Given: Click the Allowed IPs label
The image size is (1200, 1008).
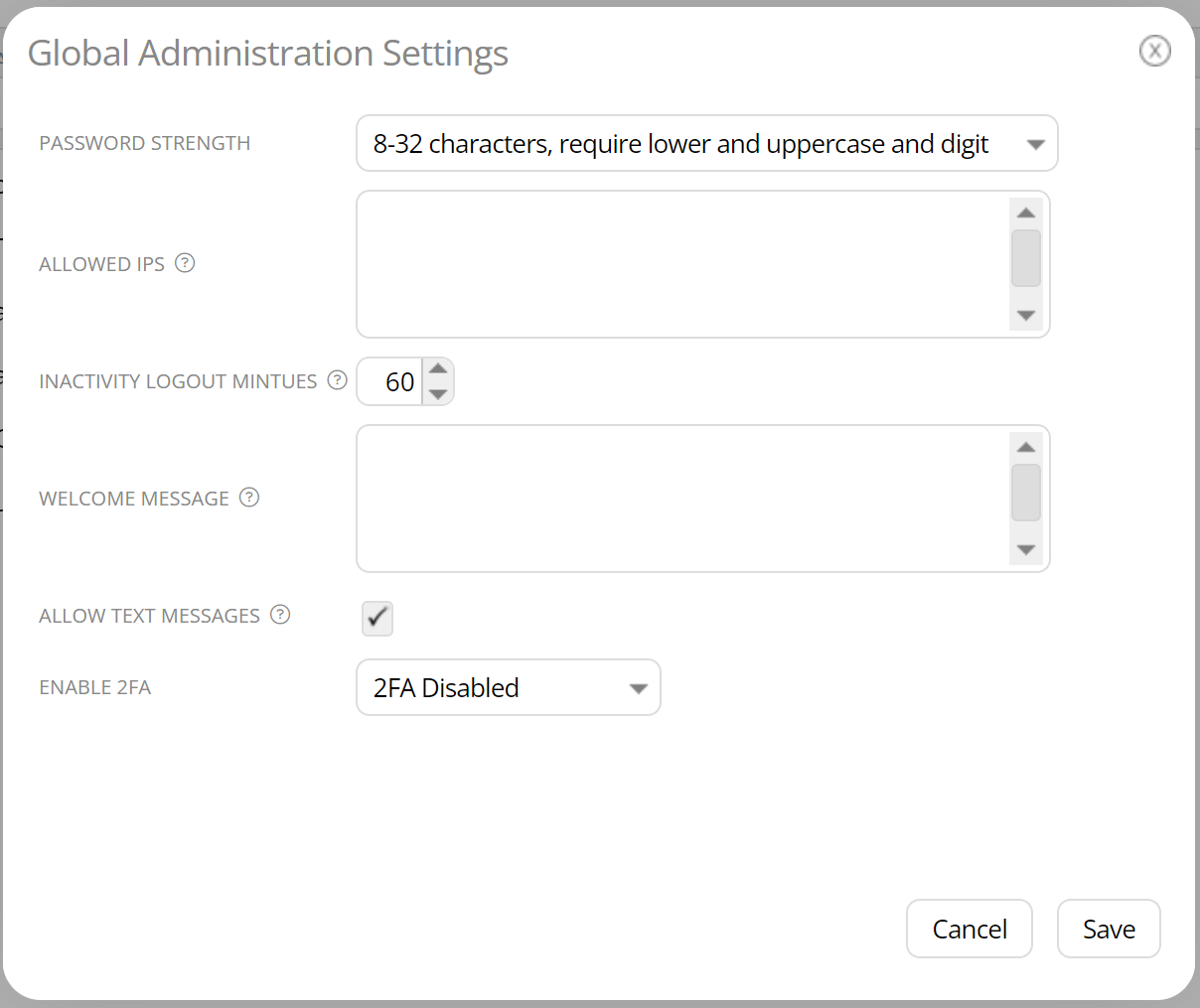Looking at the screenshot, I should [x=101, y=264].
